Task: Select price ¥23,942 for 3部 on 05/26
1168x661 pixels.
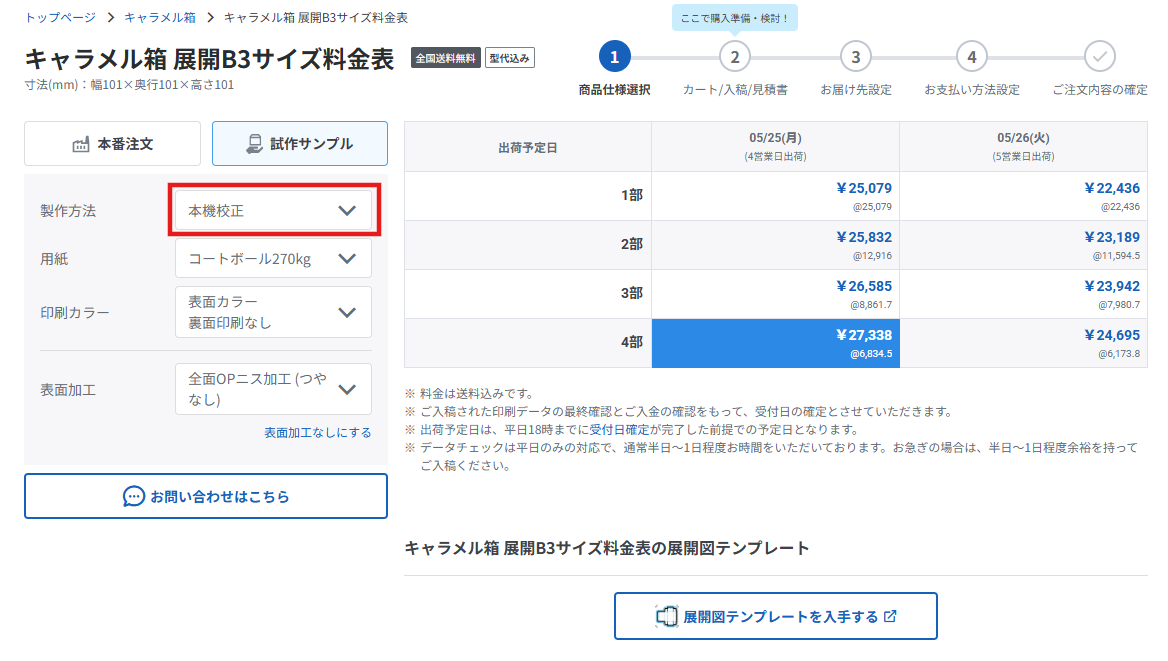Action: point(1023,294)
